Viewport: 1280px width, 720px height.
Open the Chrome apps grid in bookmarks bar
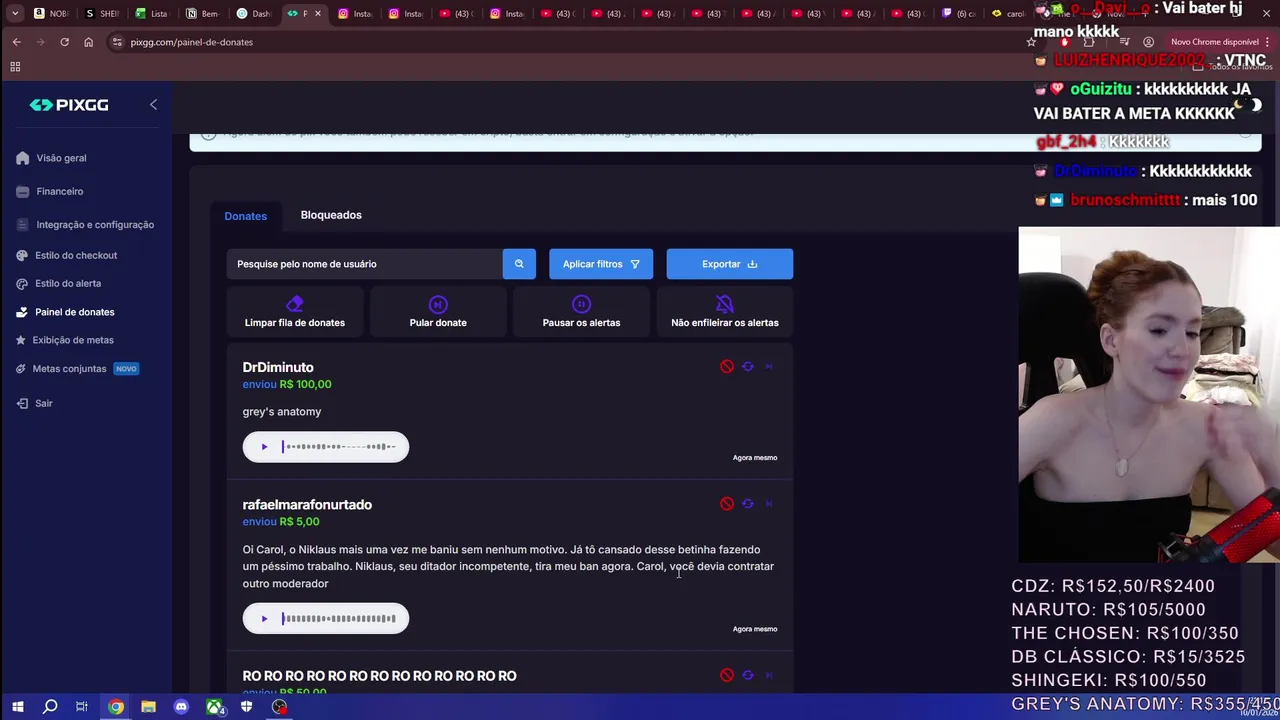coord(15,67)
